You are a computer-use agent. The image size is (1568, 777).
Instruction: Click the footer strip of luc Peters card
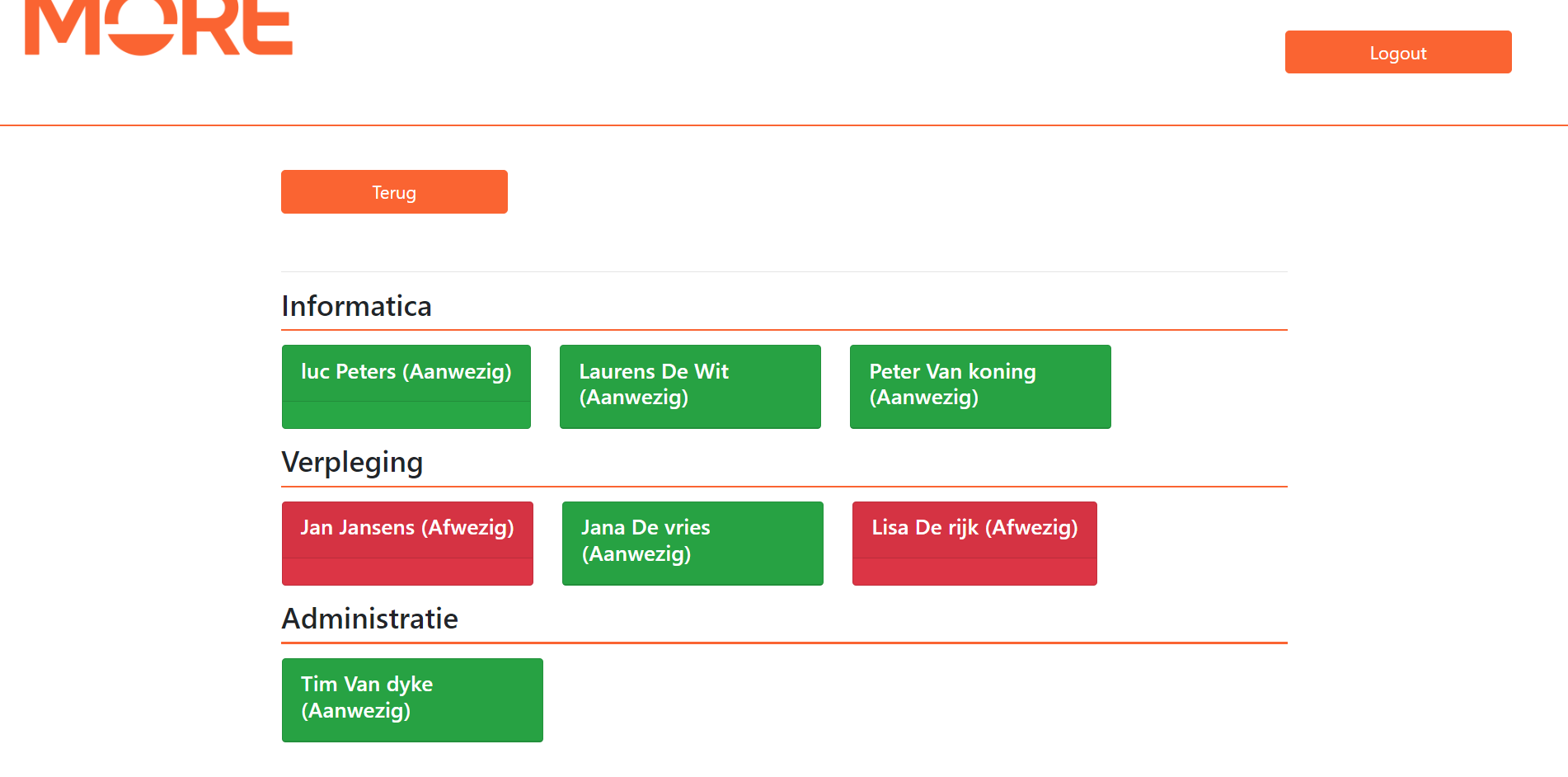tap(406, 415)
